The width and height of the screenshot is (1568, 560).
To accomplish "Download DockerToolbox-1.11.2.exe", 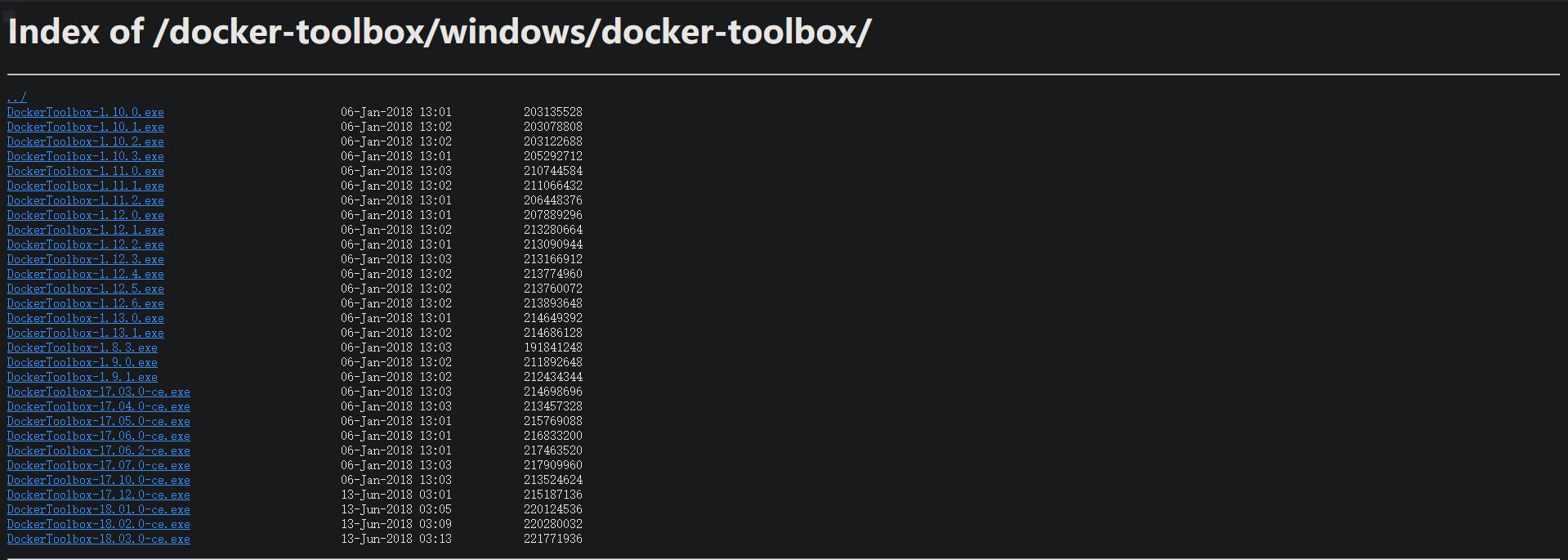I will point(86,200).
